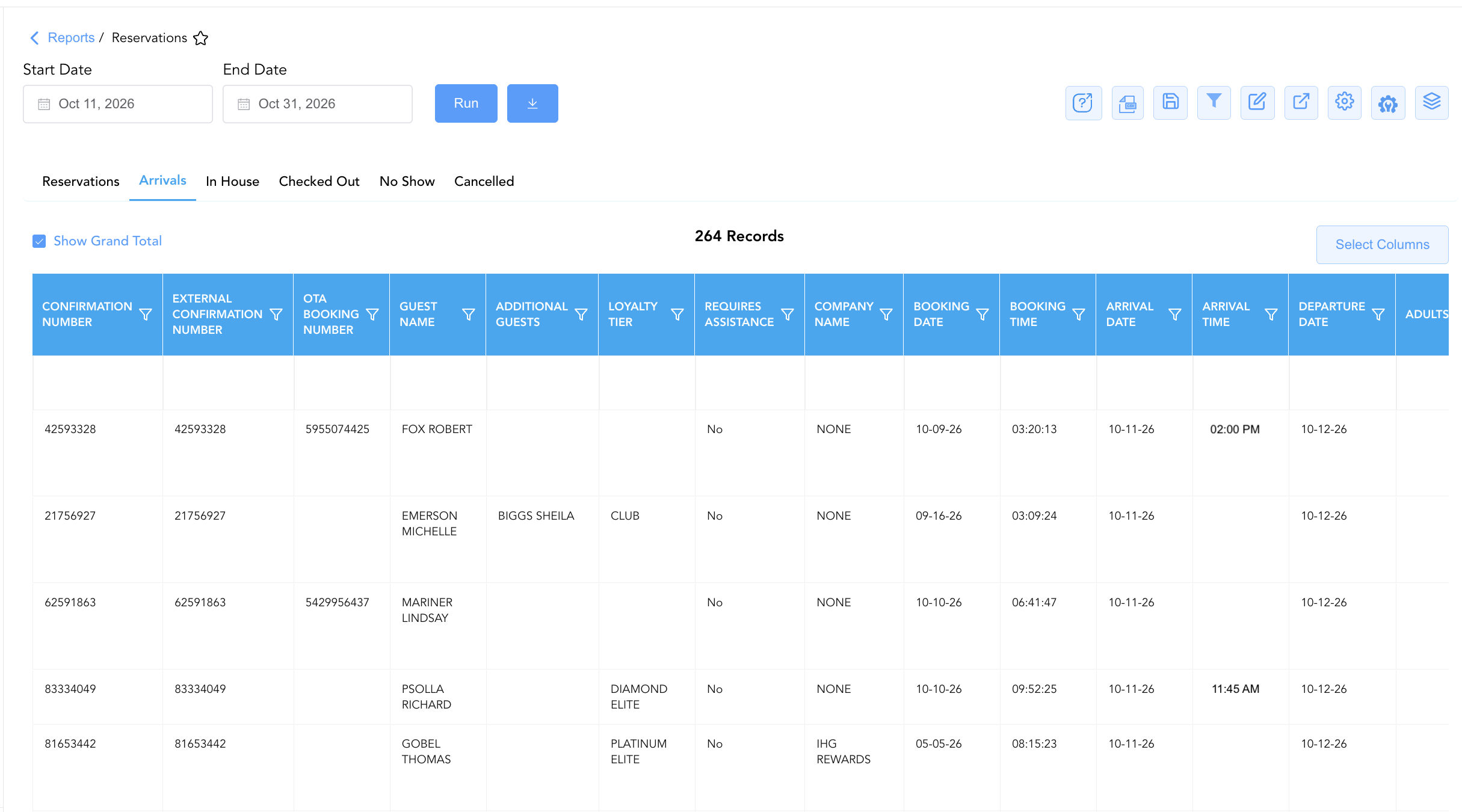Mark Reservations report as favorite star

tap(201, 38)
